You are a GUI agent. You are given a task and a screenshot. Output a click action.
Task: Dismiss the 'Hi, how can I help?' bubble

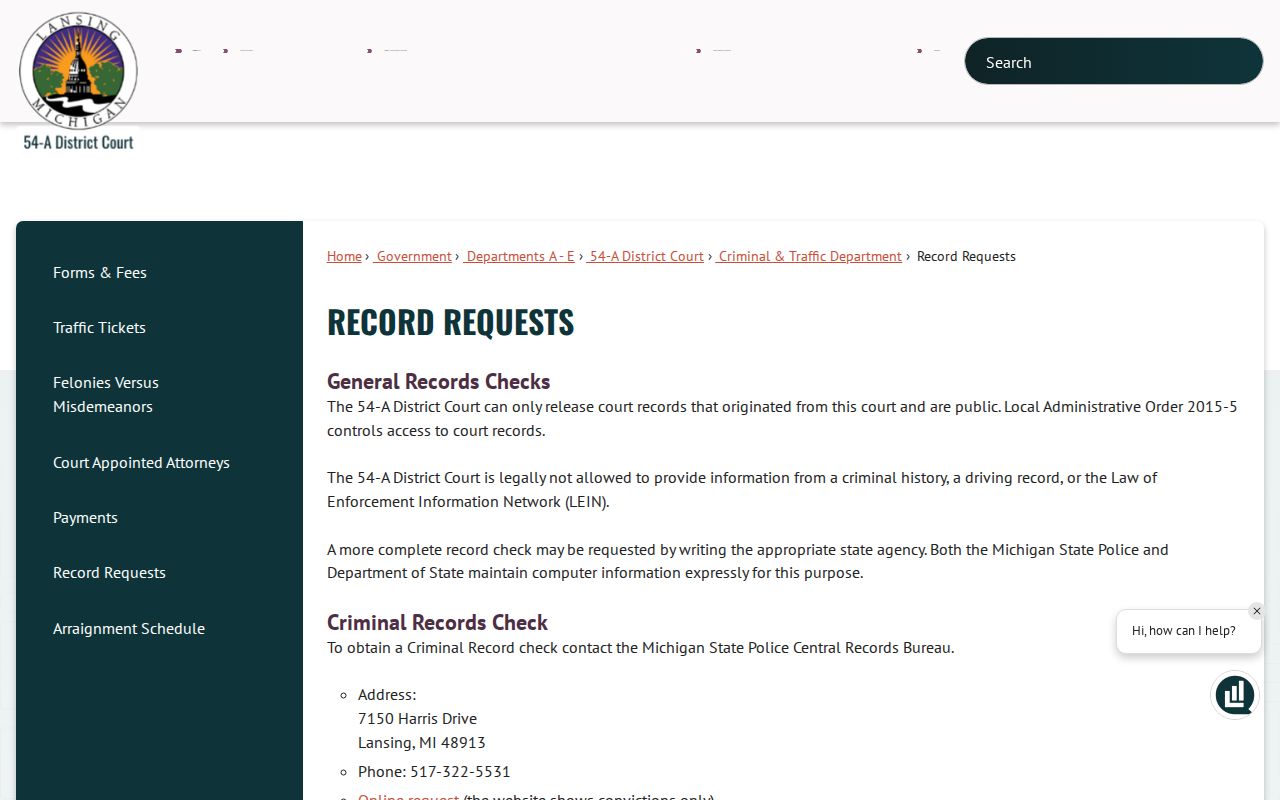point(1257,611)
